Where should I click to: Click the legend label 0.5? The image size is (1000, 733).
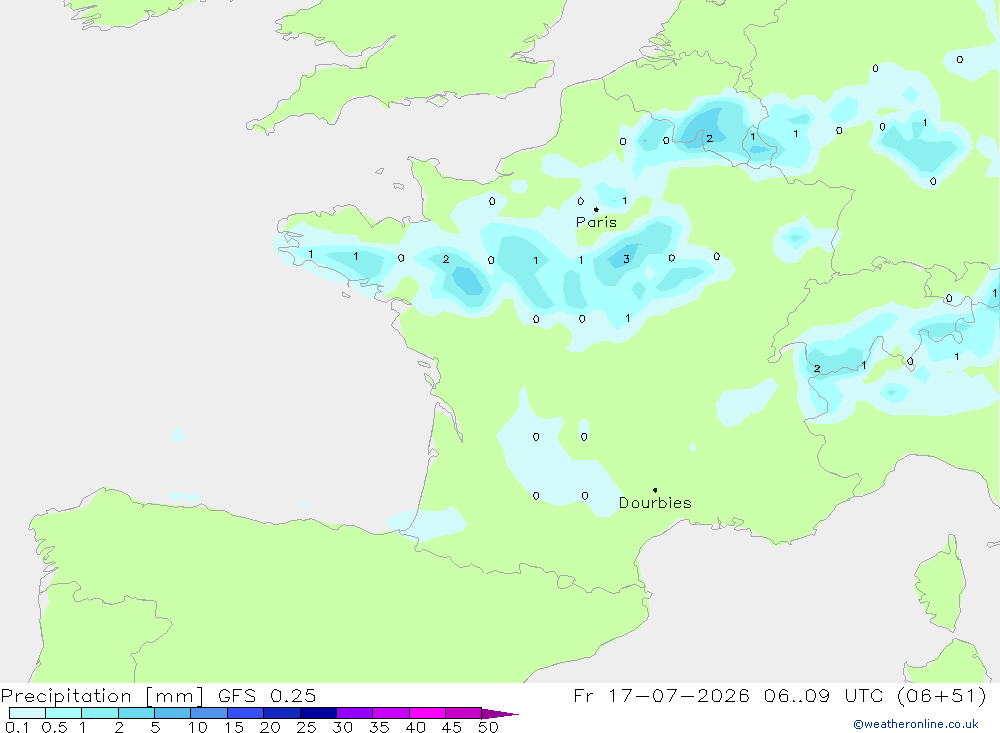(54, 727)
